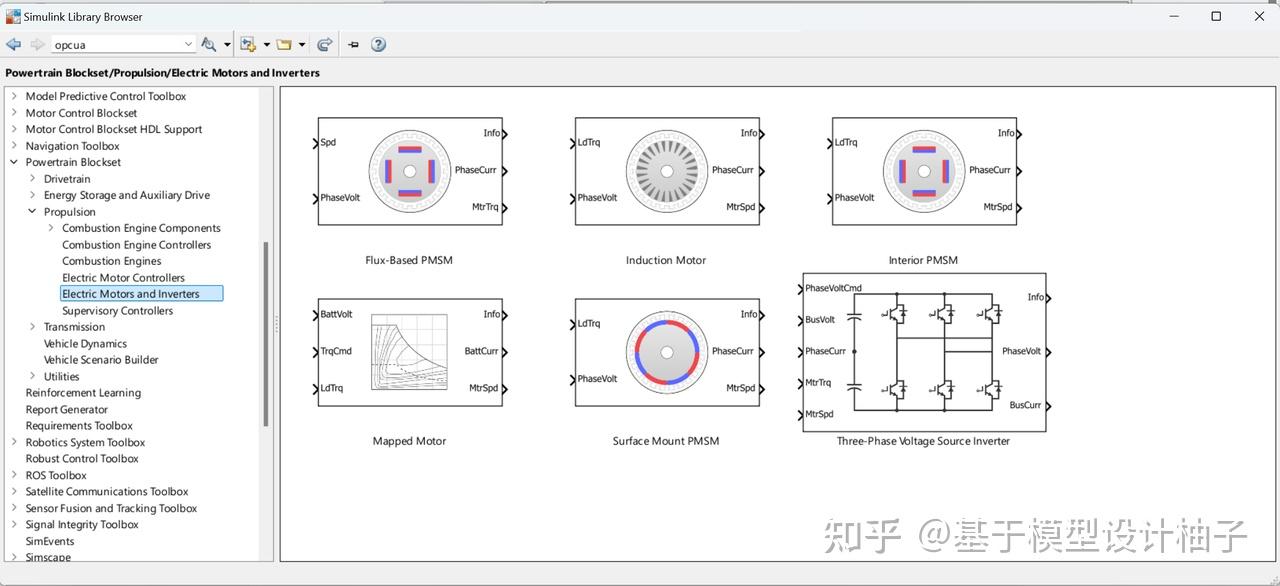Expand Motor Control Blockset node
Screen dimensions: 1280x586
(14, 113)
